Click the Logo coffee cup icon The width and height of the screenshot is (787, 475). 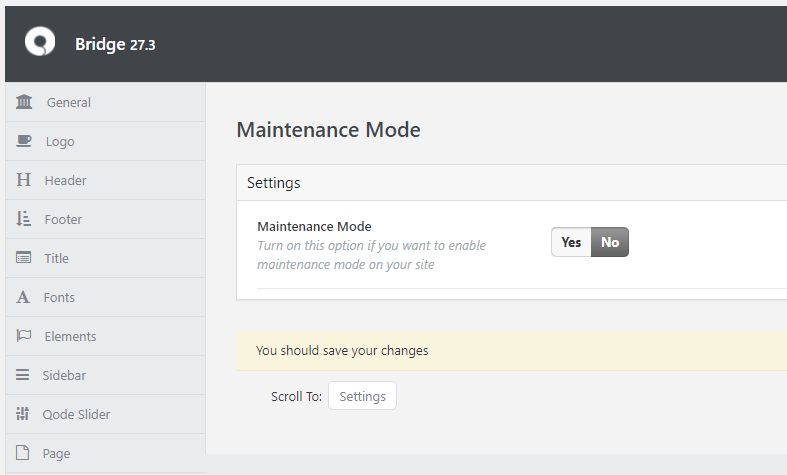24,141
